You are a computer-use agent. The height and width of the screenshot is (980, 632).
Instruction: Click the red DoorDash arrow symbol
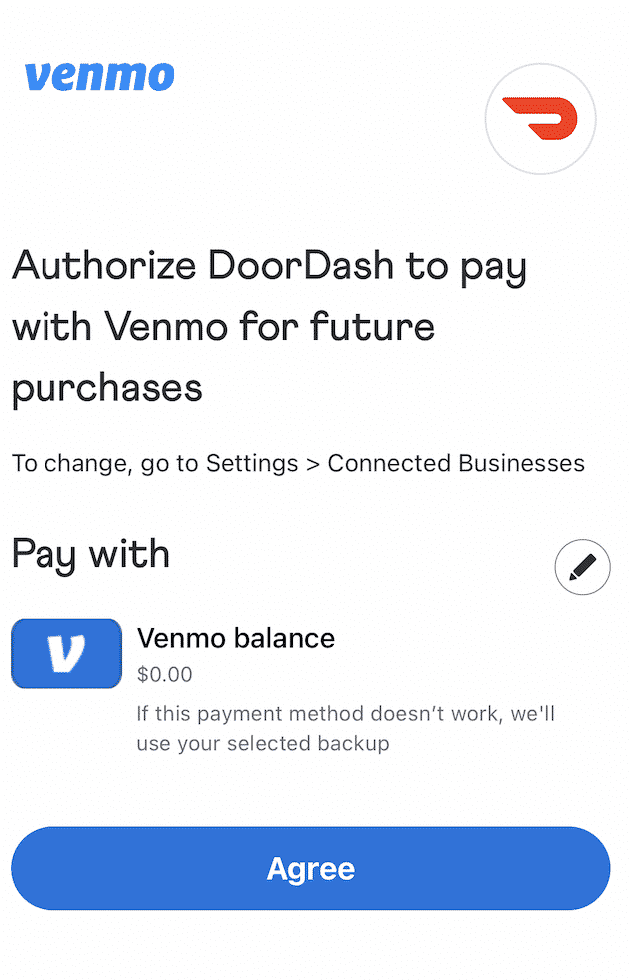pos(540,118)
